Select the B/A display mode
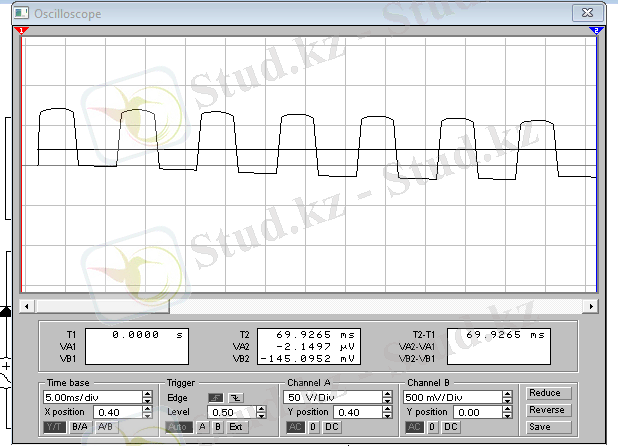 click(80, 427)
